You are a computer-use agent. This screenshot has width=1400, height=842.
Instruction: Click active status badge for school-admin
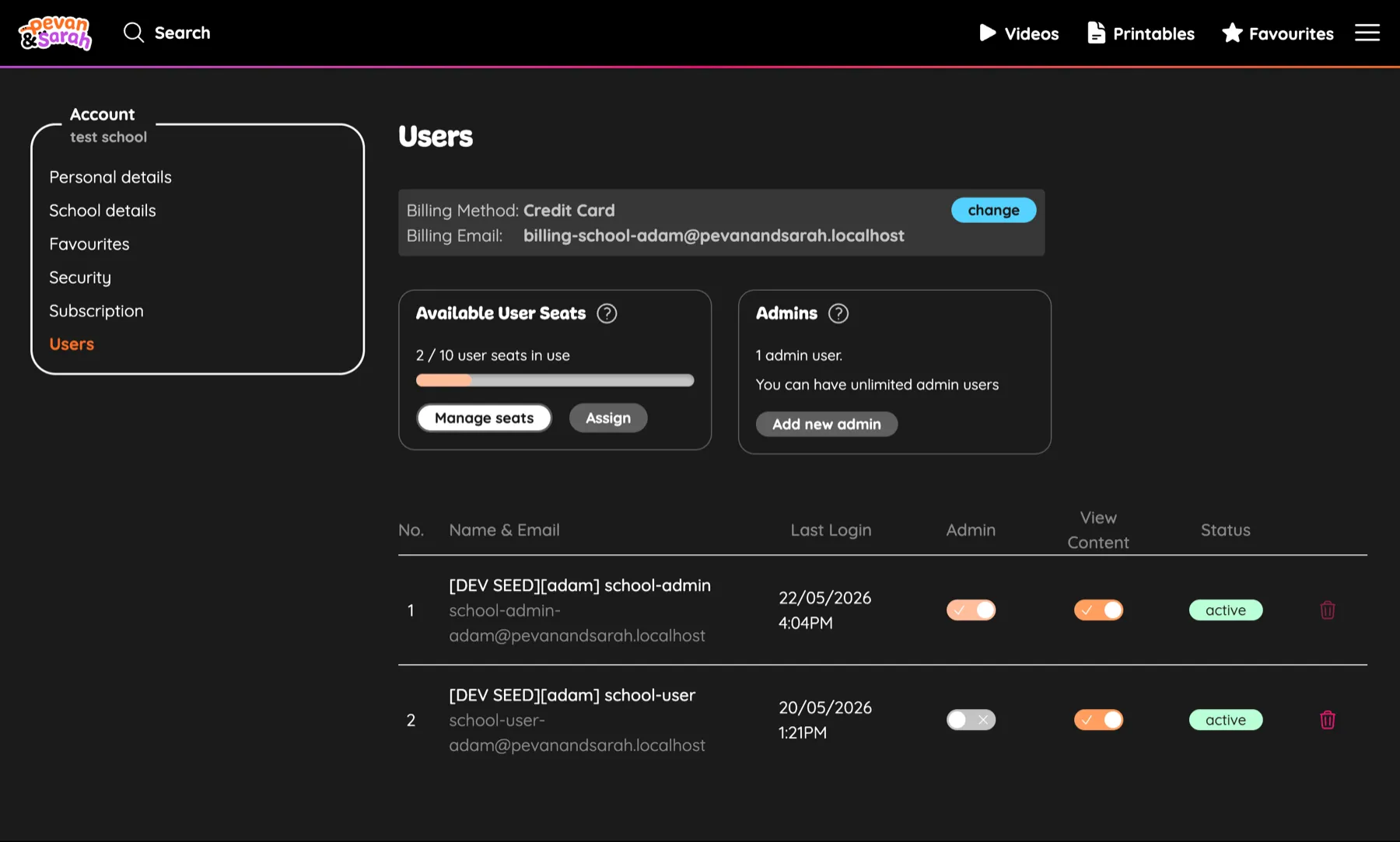(1226, 610)
